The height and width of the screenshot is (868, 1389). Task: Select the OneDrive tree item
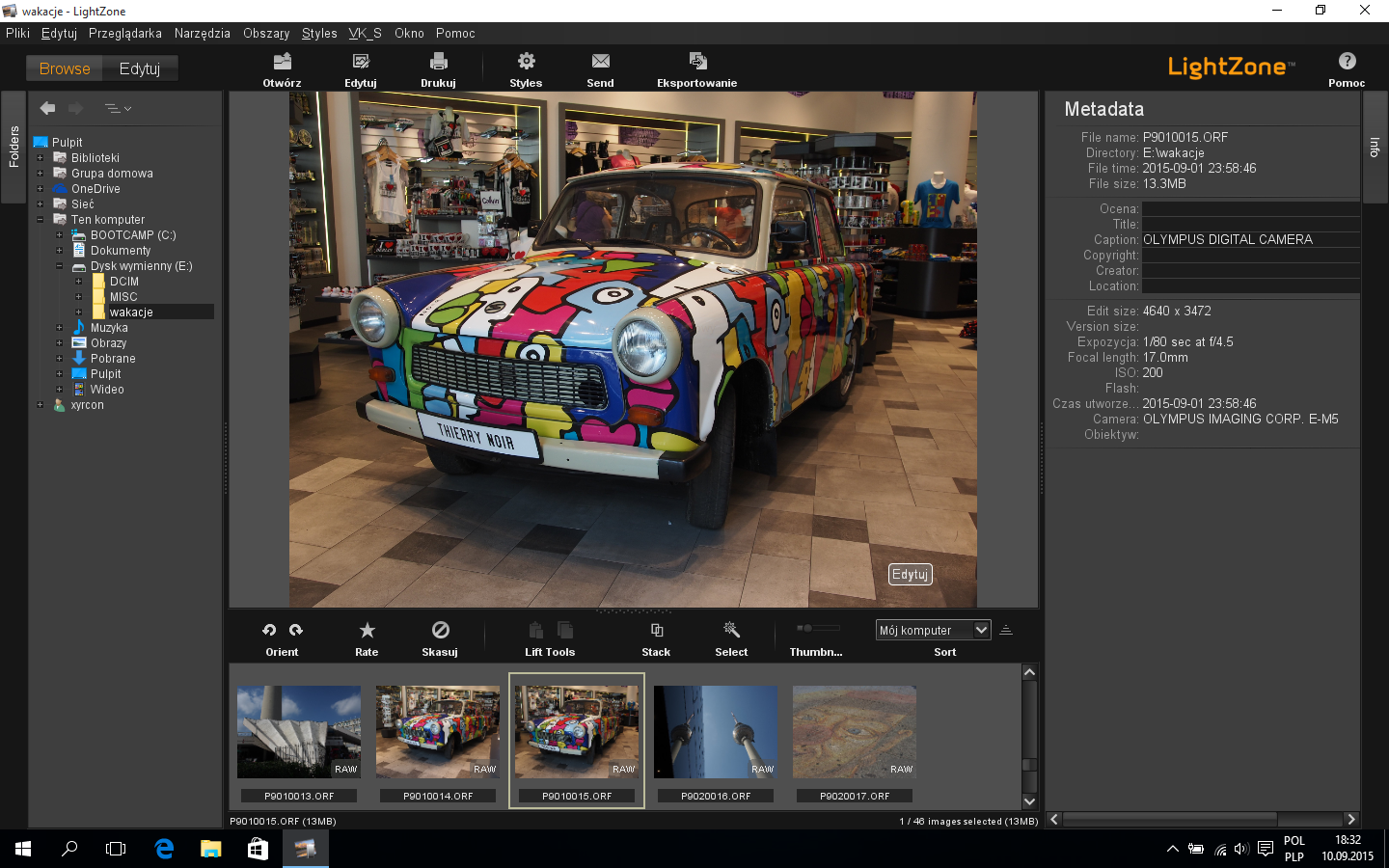(95, 189)
